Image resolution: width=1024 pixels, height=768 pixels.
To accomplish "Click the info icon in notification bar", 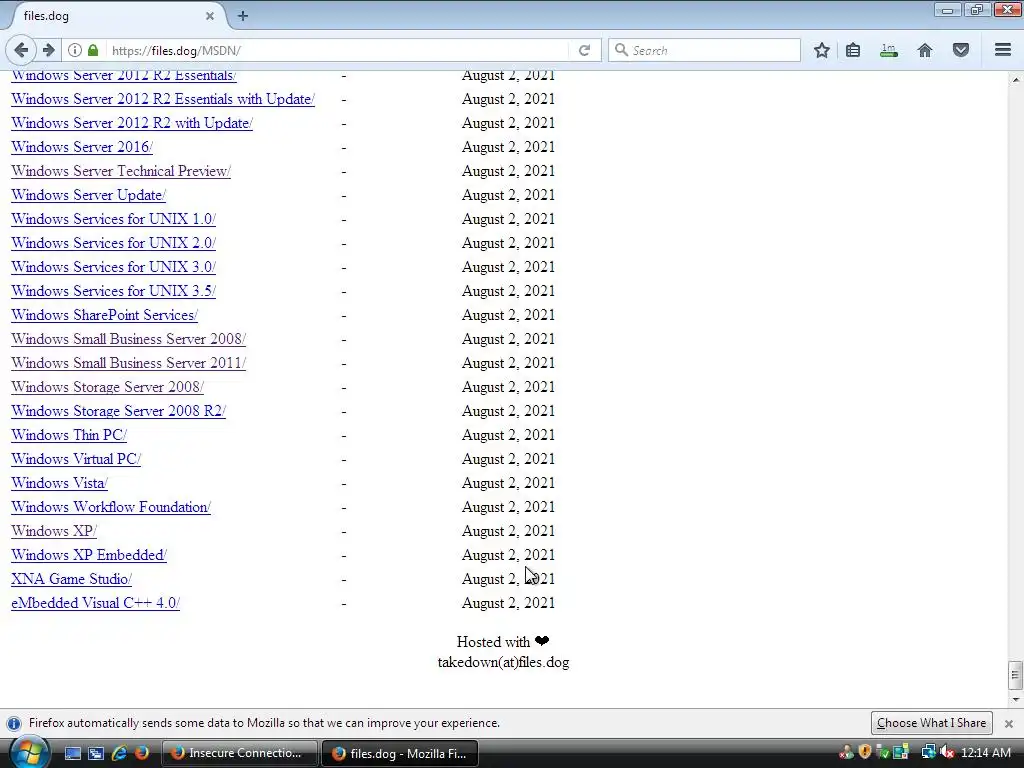I will coord(14,723).
